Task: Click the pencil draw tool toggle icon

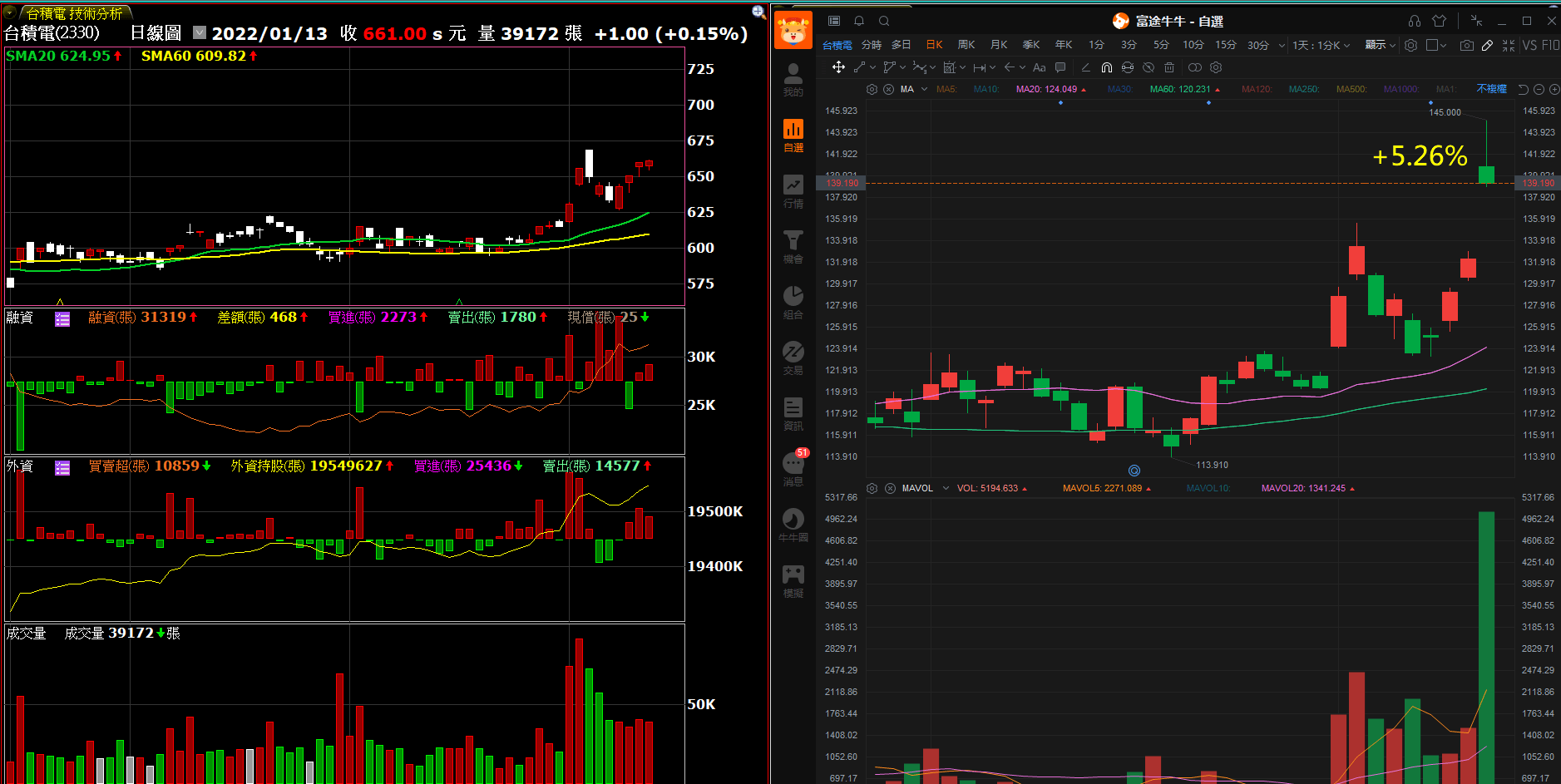Action: click(x=1487, y=45)
